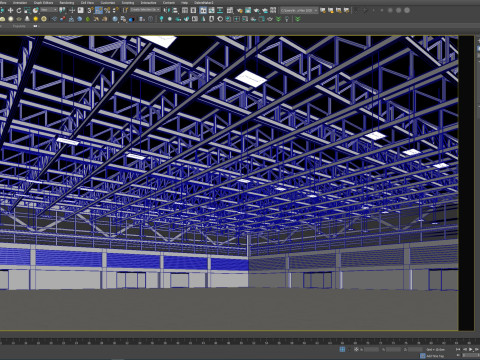Open the Customize menu
This screenshot has height=360, width=480.
(x=108, y=3)
